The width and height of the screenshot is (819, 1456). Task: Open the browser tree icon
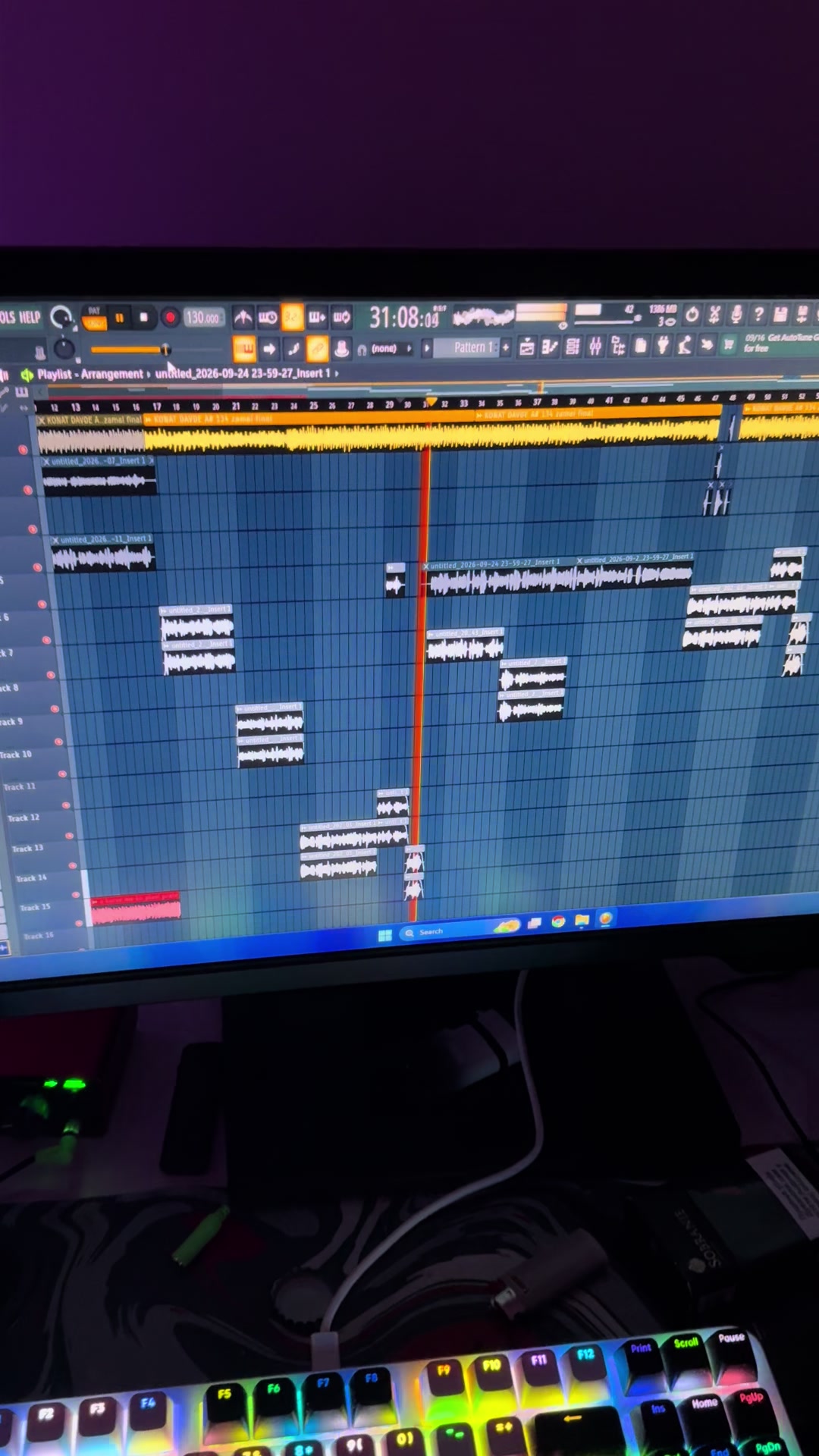click(x=618, y=347)
